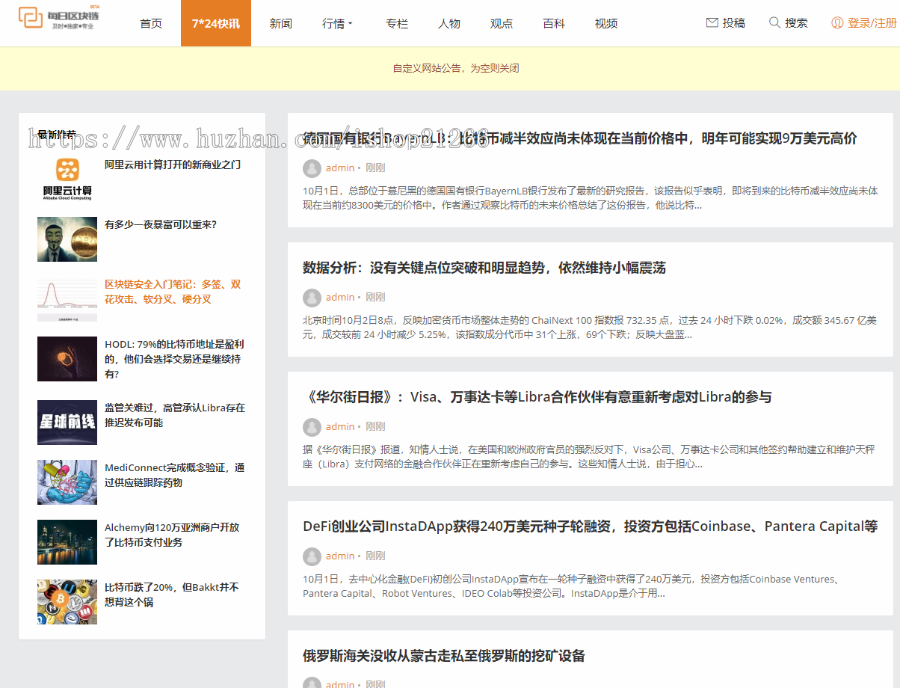Open the 首页 menu item
The height and width of the screenshot is (688, 900).
pos(150,22)
